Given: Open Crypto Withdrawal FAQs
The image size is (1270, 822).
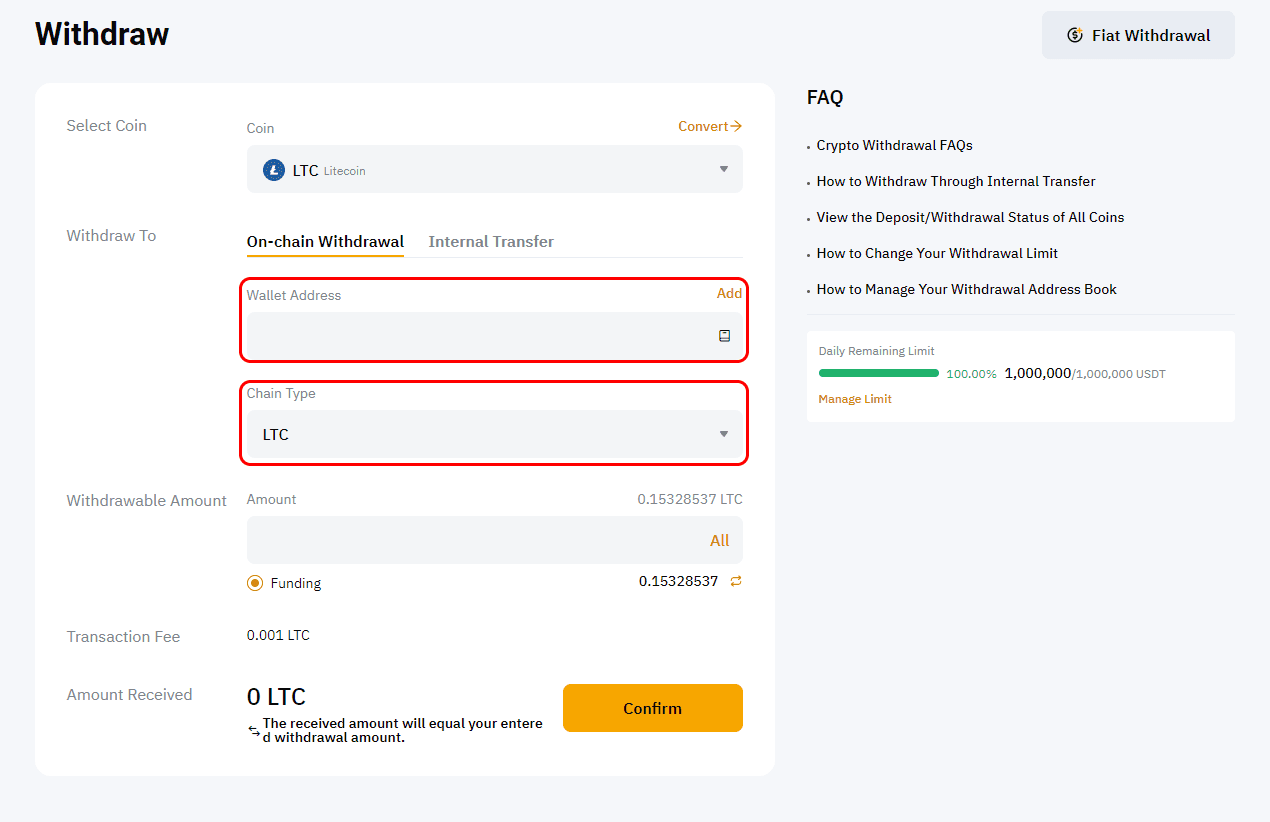Looking at the screenshot, I should pyautogui.click(x=895, y=145).
